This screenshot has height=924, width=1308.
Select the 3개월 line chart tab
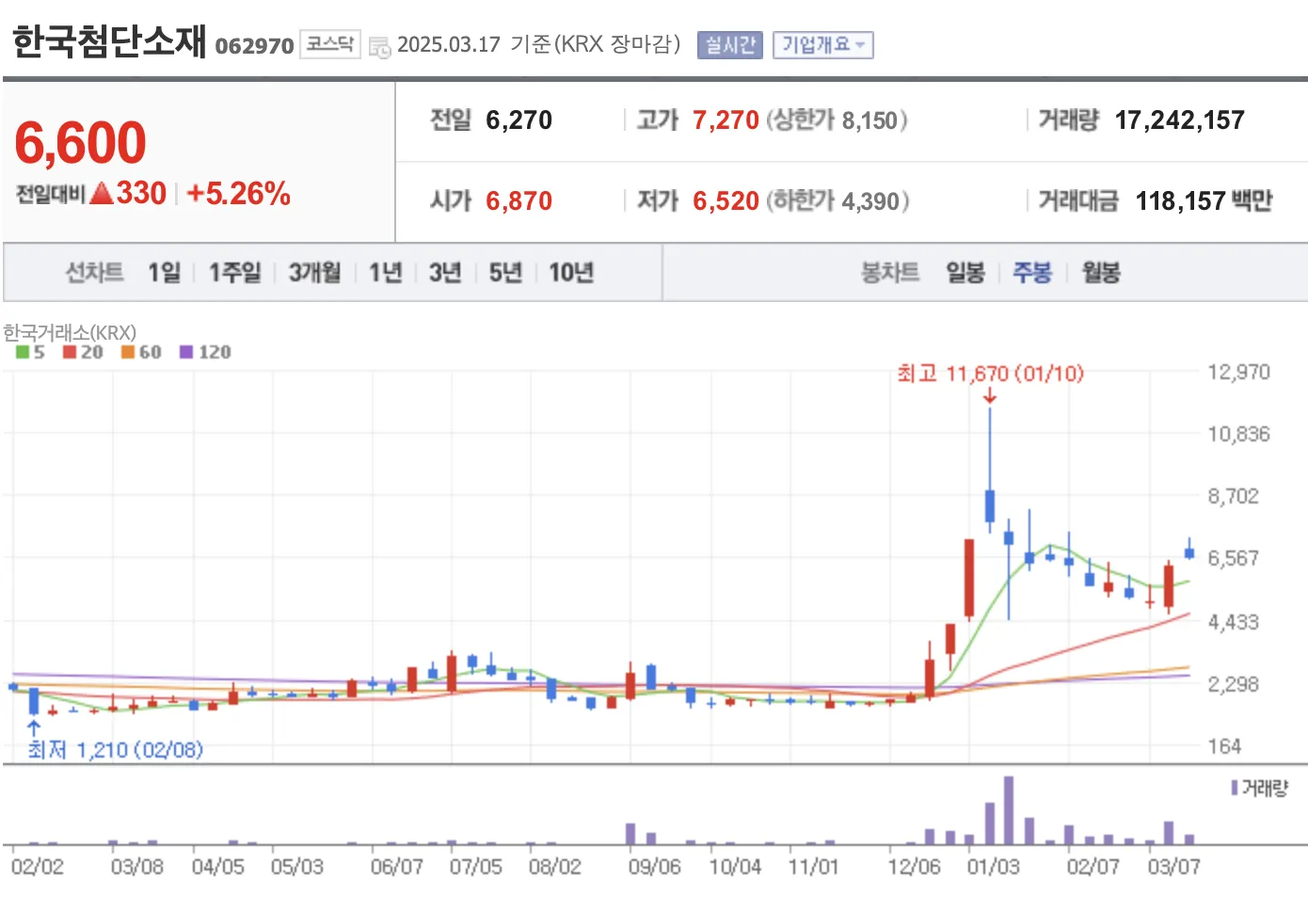pyautogui.click(x=314, y=273)
